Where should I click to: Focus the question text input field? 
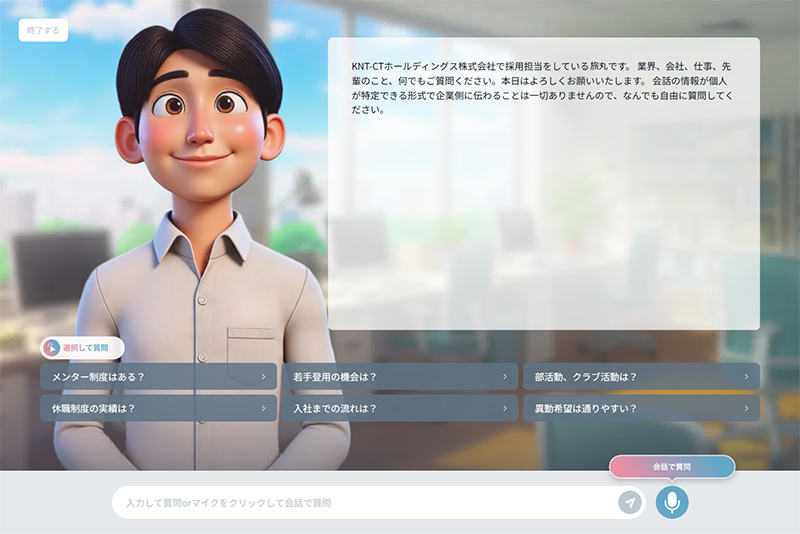click(x=360, y=502)
